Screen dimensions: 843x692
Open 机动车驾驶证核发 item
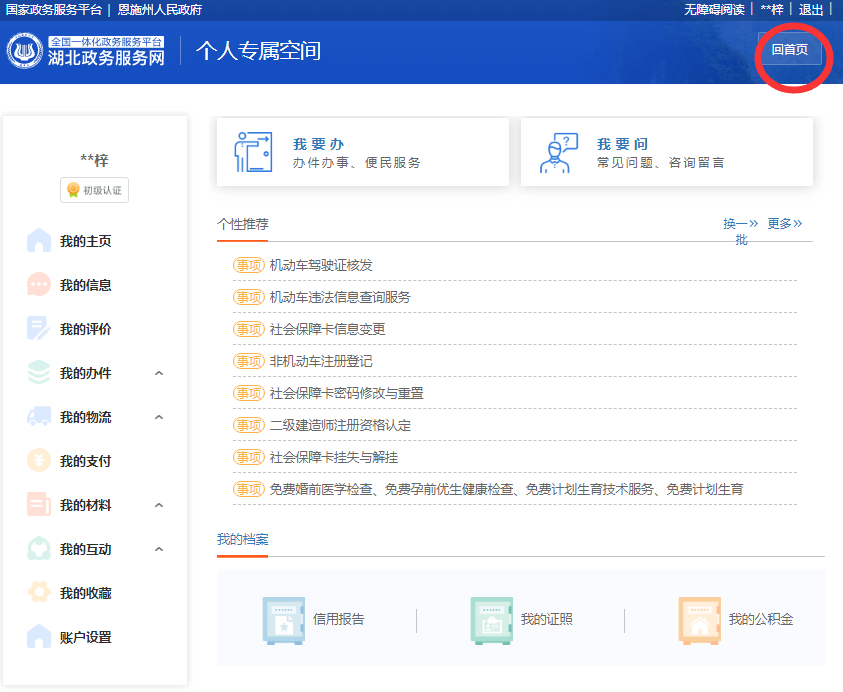(321, 265)
